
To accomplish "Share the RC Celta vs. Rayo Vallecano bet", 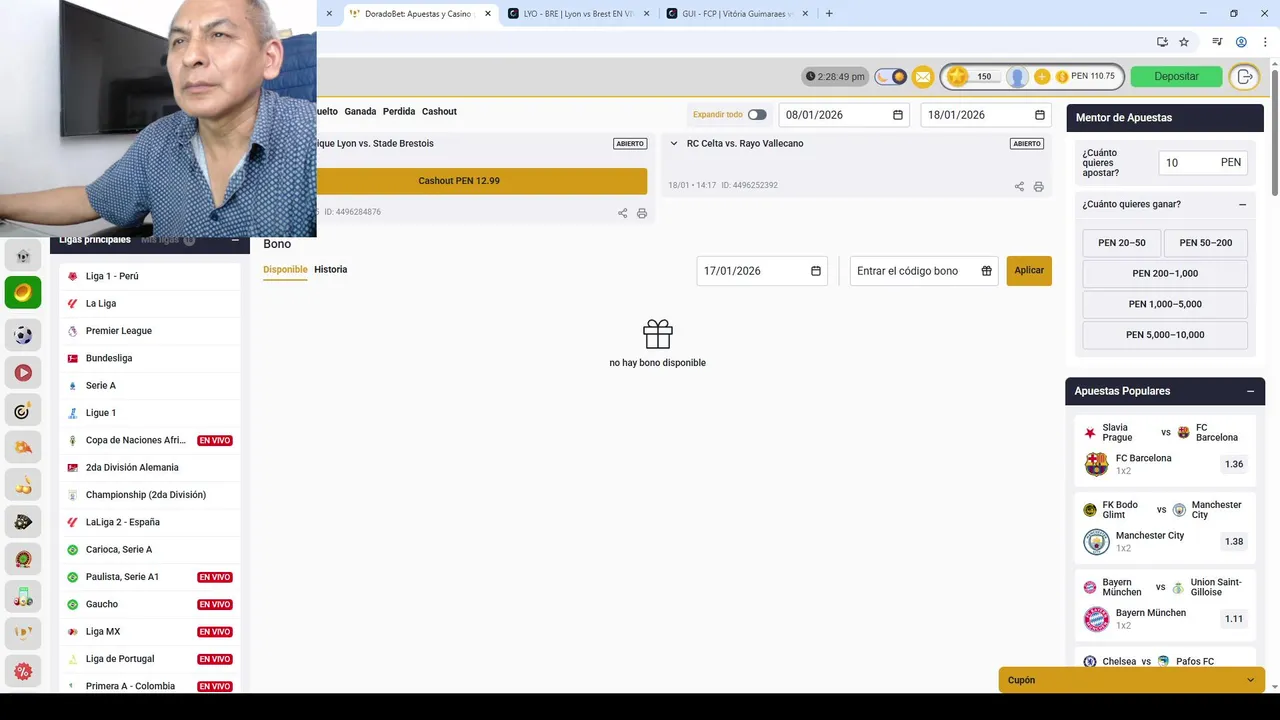I will click(x=1019, y=186).
